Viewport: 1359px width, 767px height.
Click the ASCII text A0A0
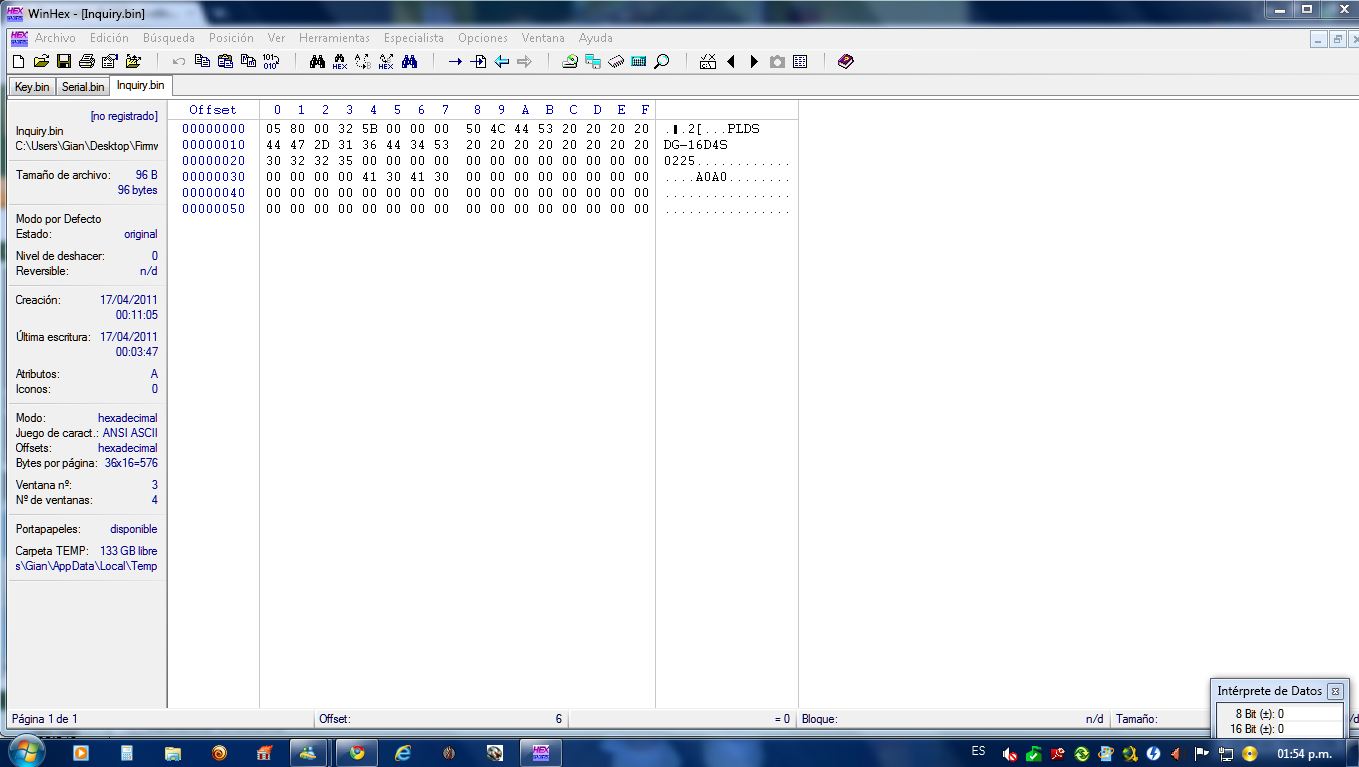pyautogui.click(x=712, y=177)
